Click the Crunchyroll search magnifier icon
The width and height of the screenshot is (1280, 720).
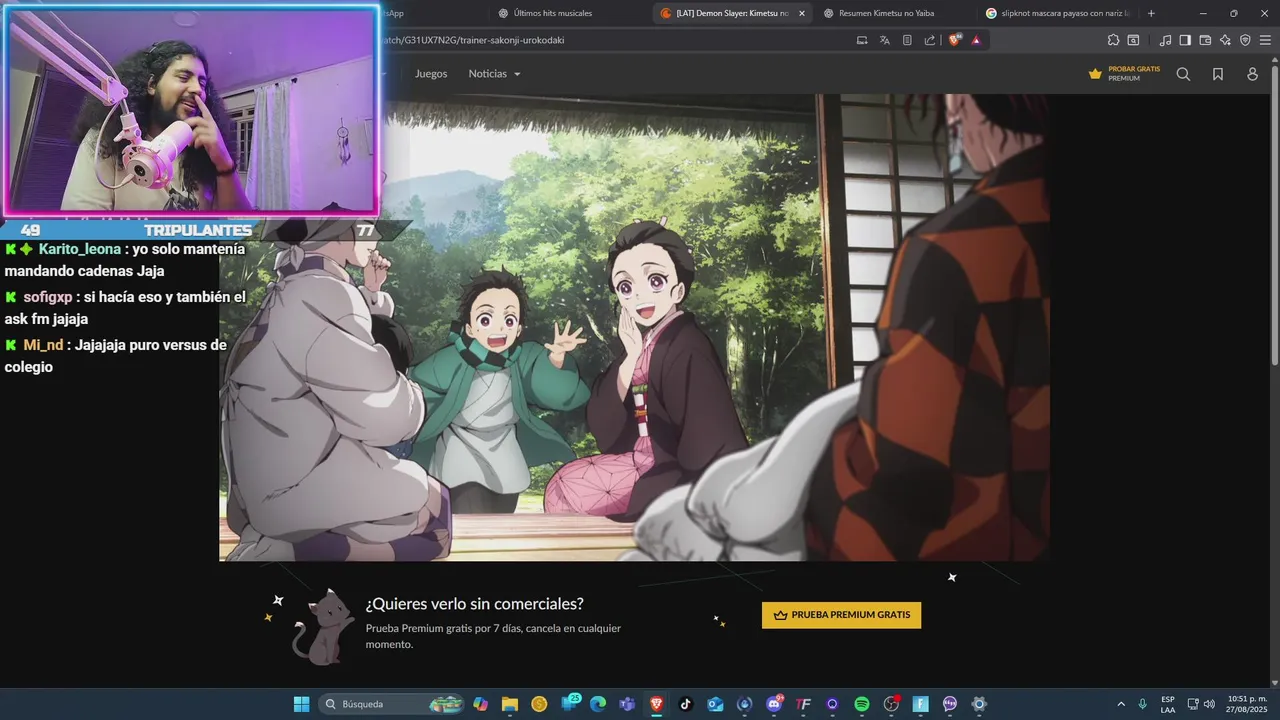(1183, 74)
